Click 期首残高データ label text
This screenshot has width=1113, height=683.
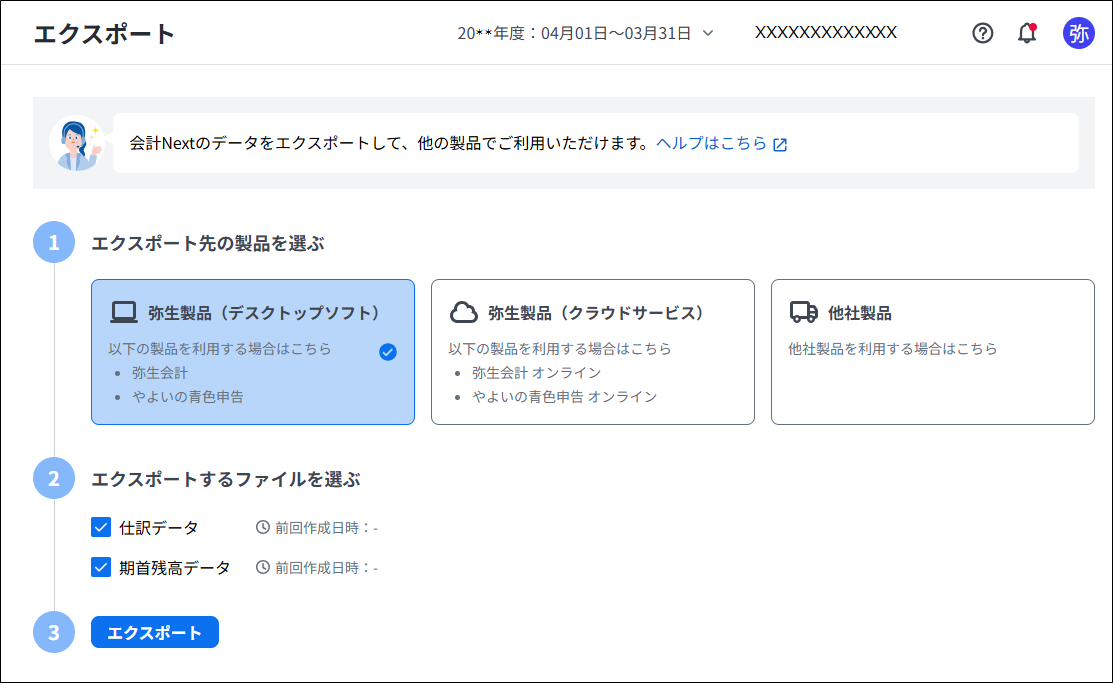pyautogui.click(x=175, y=567)
